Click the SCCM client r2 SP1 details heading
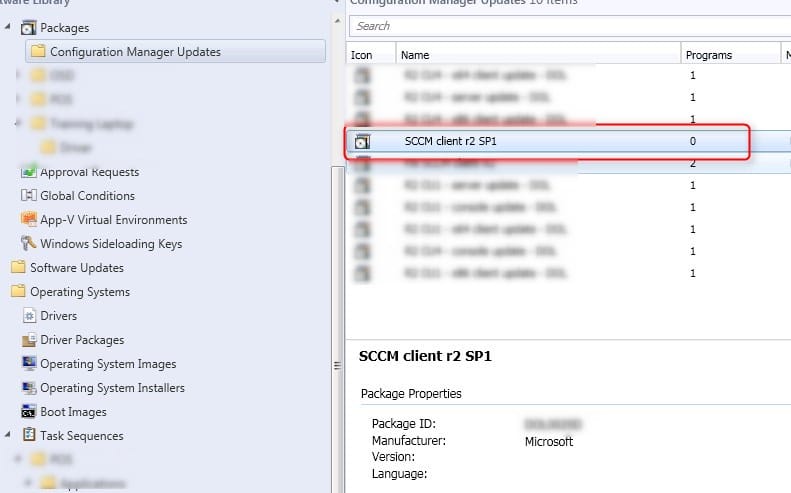 [x=425, y=356]
